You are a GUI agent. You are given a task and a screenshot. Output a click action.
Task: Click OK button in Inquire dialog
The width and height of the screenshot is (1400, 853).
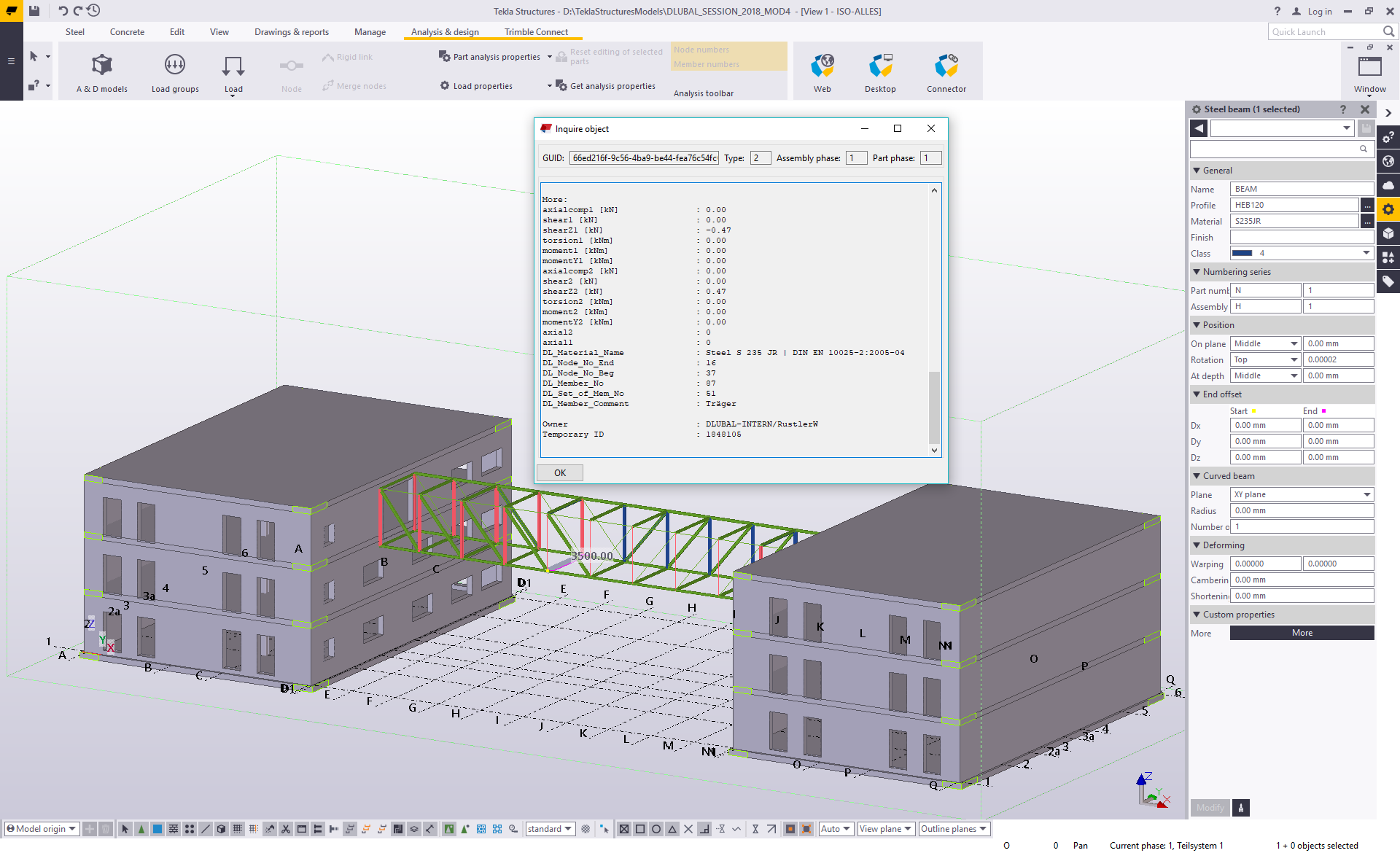click(x=560, y=472)
